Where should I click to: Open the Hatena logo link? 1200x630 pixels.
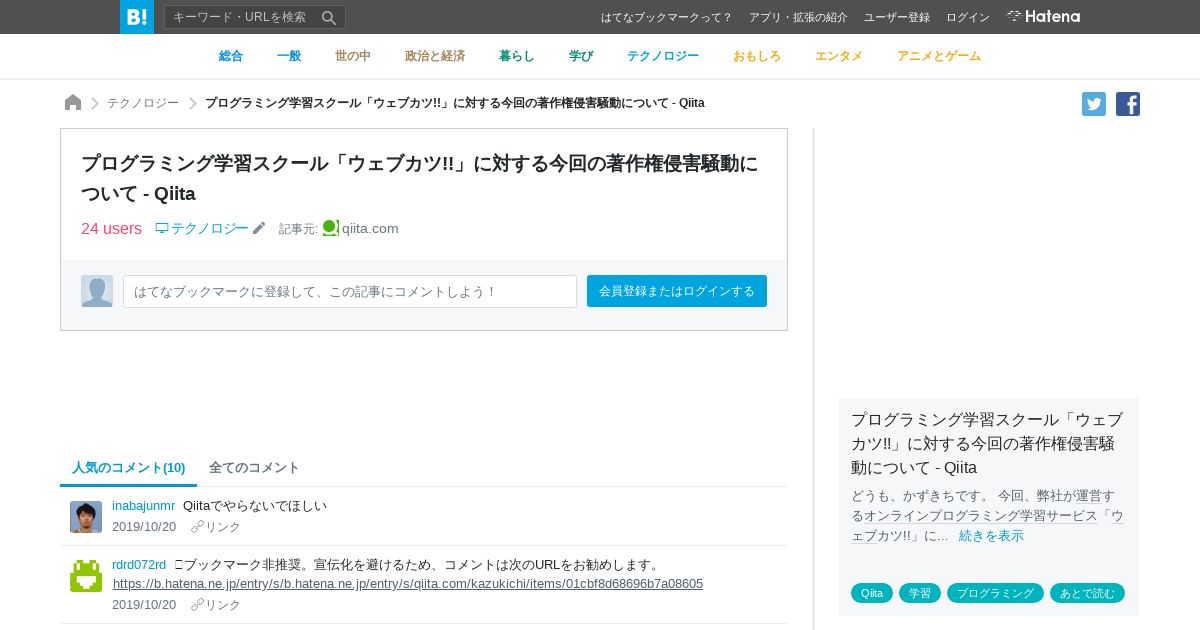pos(1043,16)
